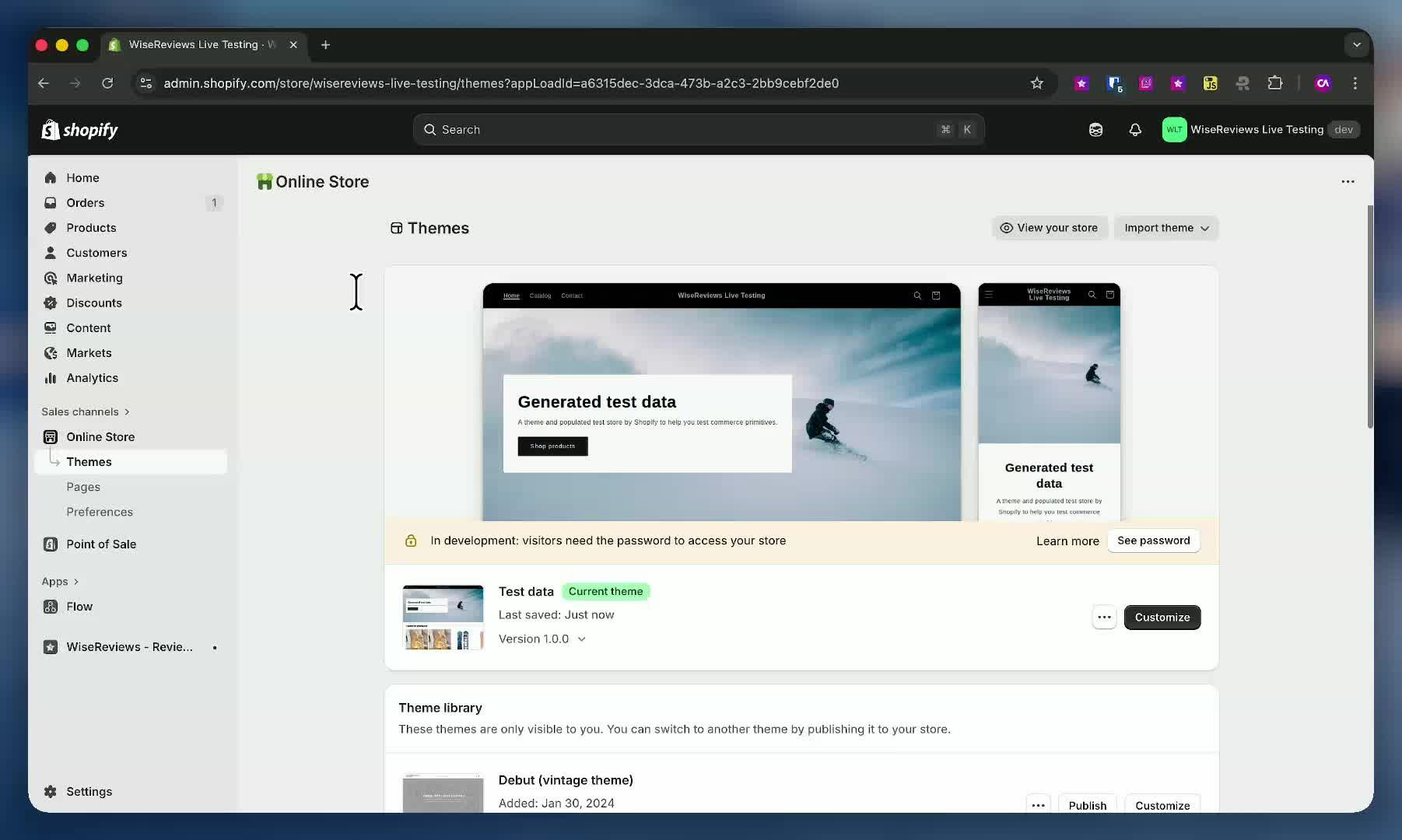Bookmark the page with the star icon

(x=1036, y=83)
